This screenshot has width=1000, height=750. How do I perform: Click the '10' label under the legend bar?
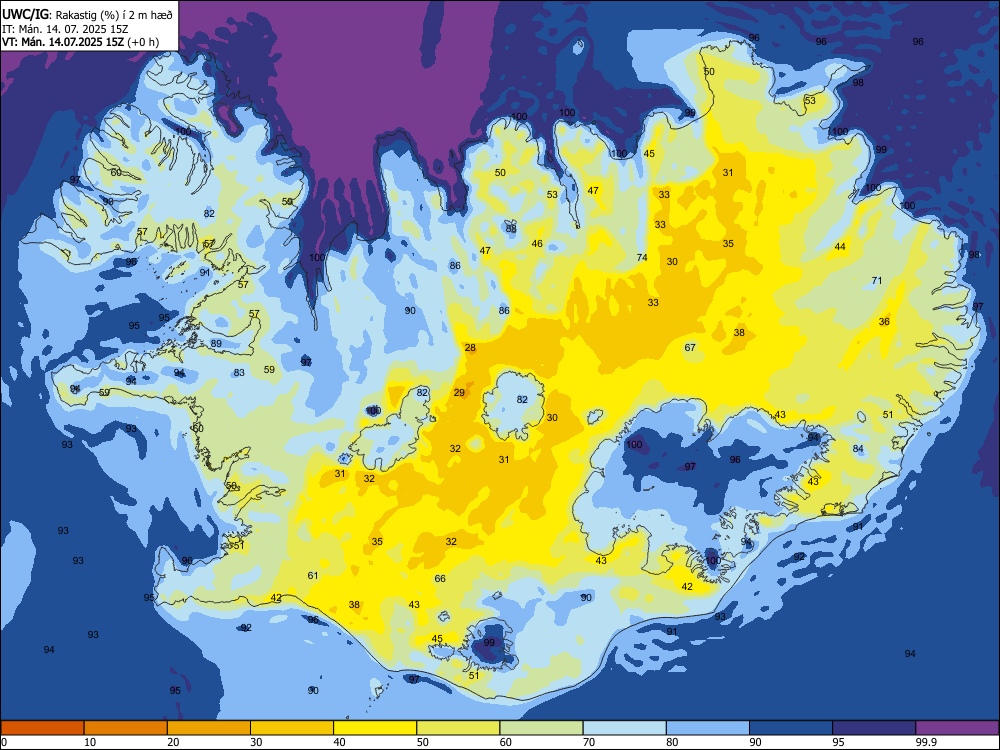(x=91, y=742)
